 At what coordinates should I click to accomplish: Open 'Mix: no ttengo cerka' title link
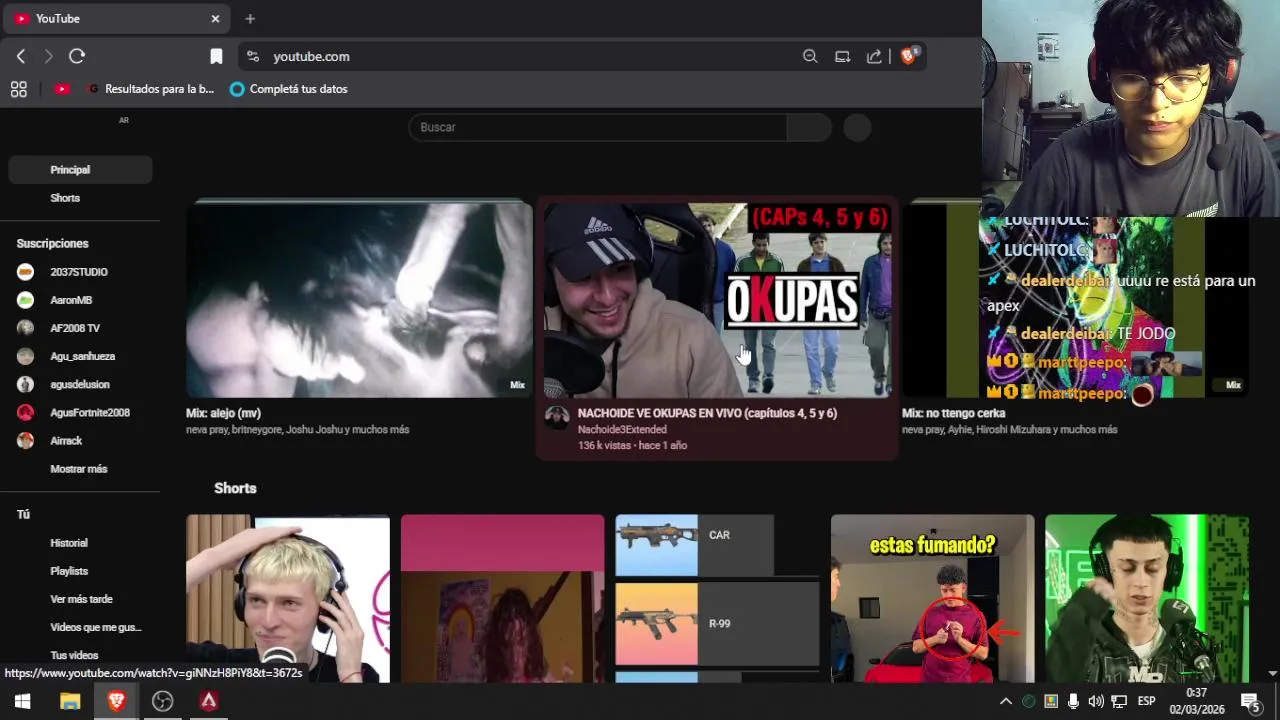954,413
